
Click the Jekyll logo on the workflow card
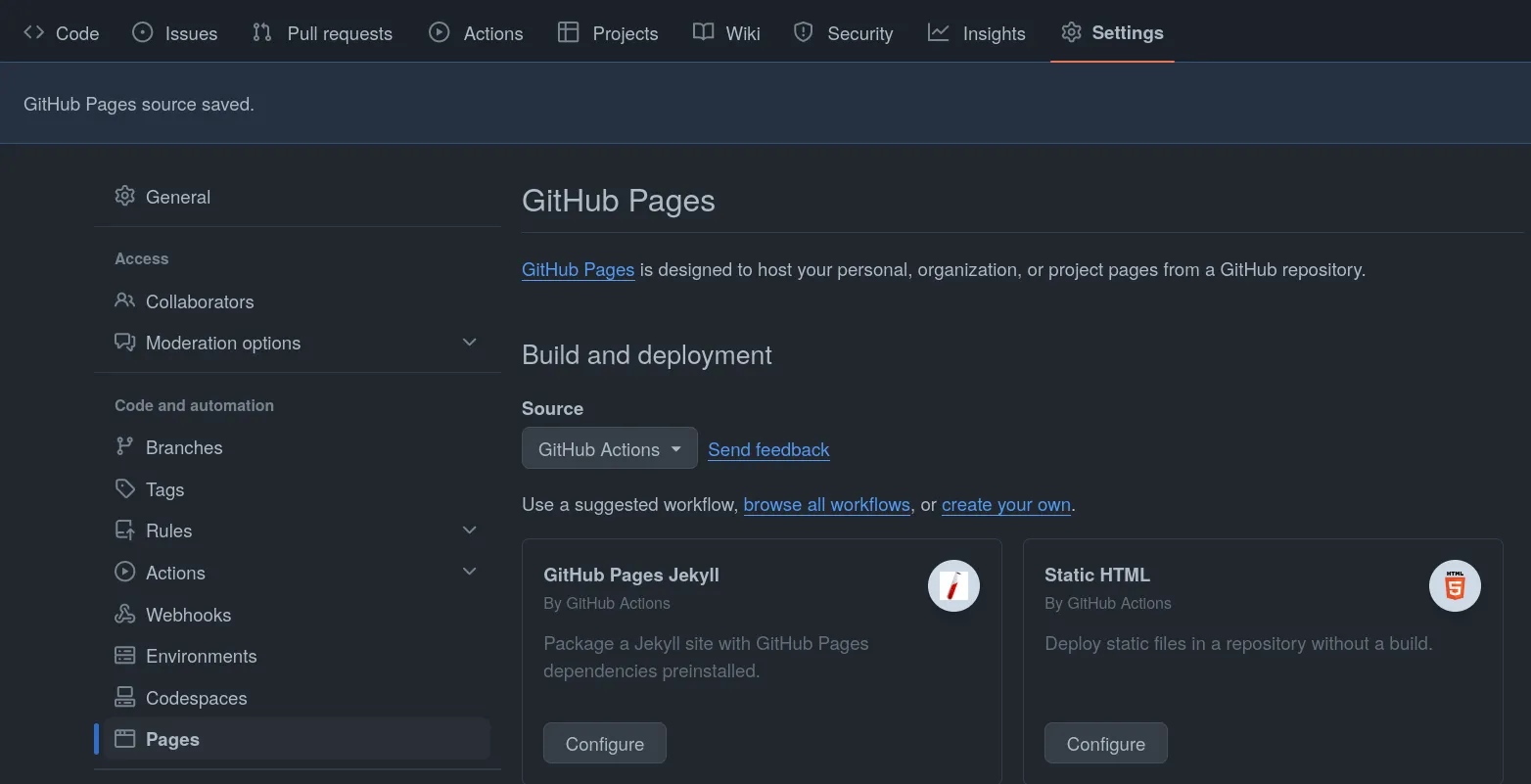click(953, 585)
